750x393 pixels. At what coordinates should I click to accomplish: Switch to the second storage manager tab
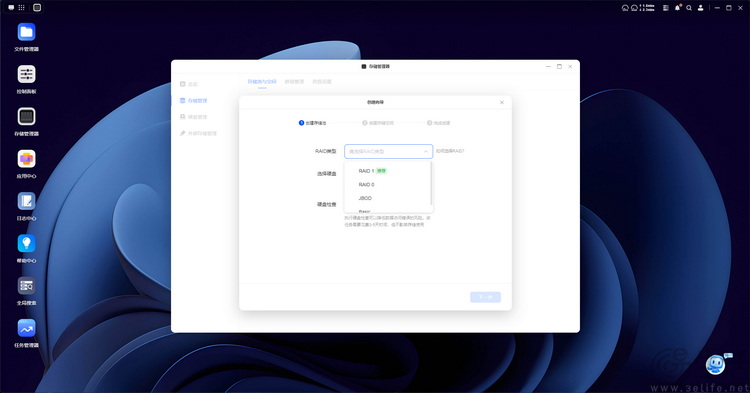(x=294, y=82)
